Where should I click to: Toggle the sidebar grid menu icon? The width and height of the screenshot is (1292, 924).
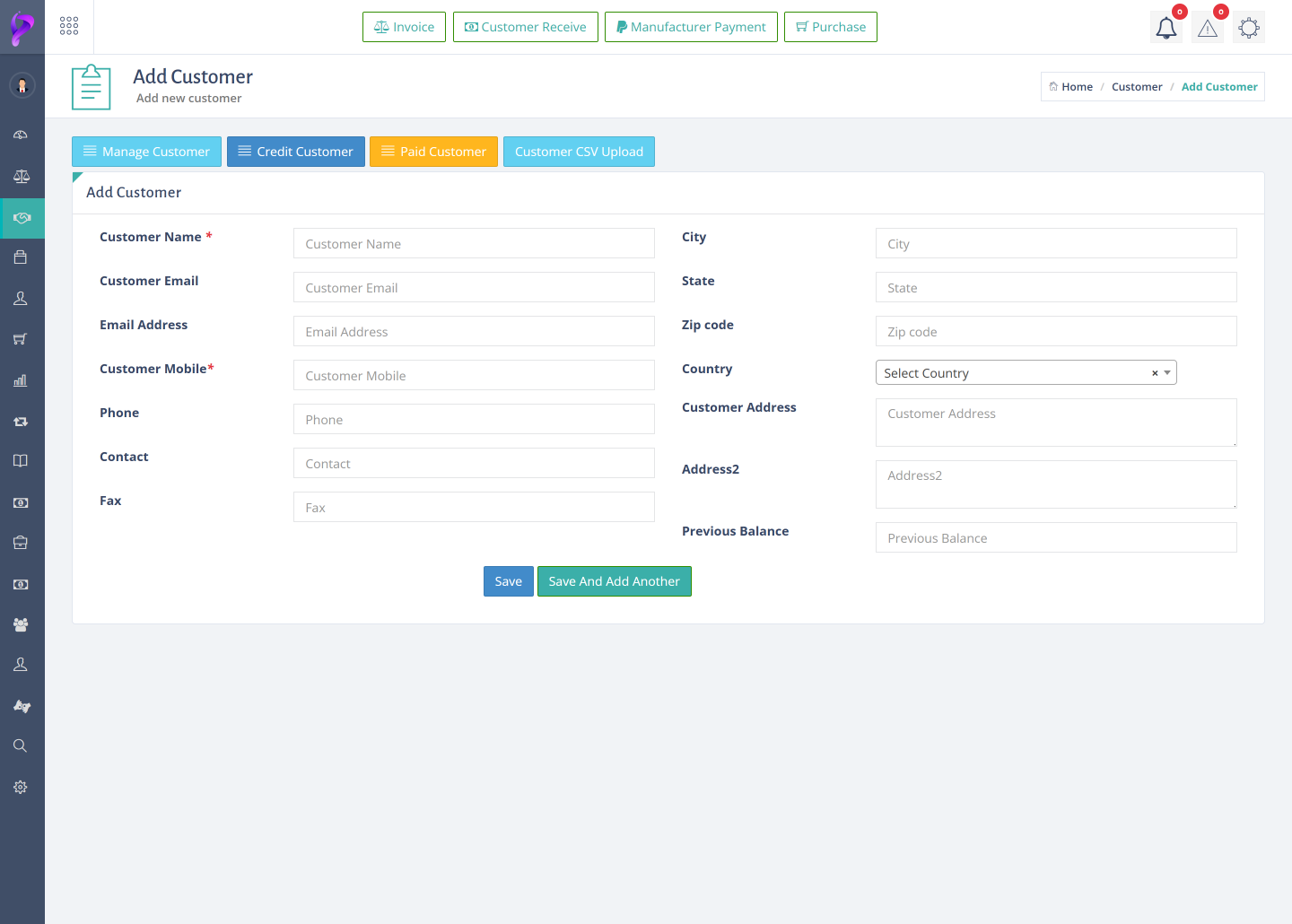(x=69, y=26)
